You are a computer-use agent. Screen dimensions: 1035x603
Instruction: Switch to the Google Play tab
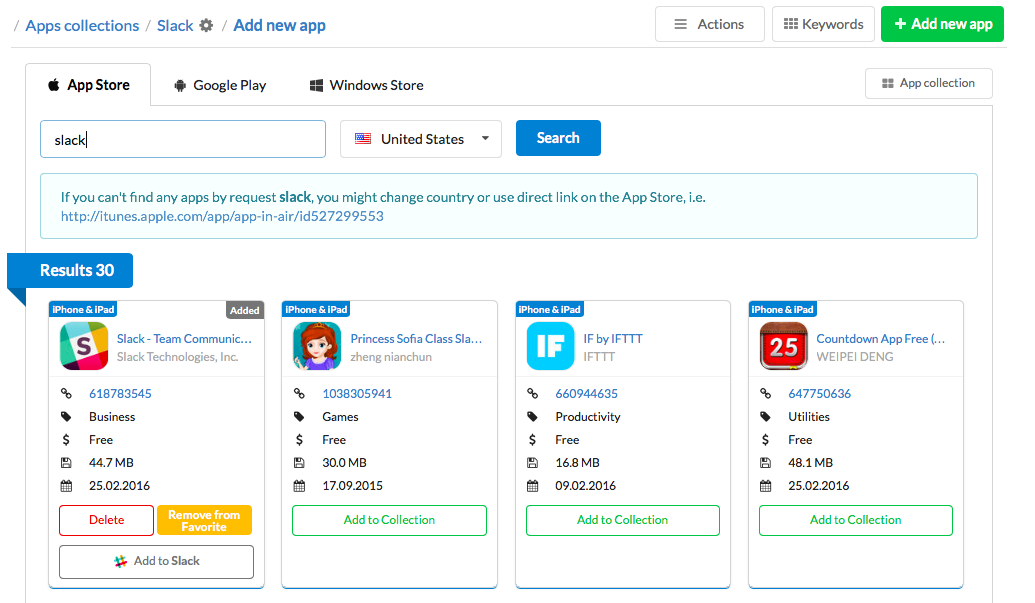pyautogui.click(x=219, y=85)
